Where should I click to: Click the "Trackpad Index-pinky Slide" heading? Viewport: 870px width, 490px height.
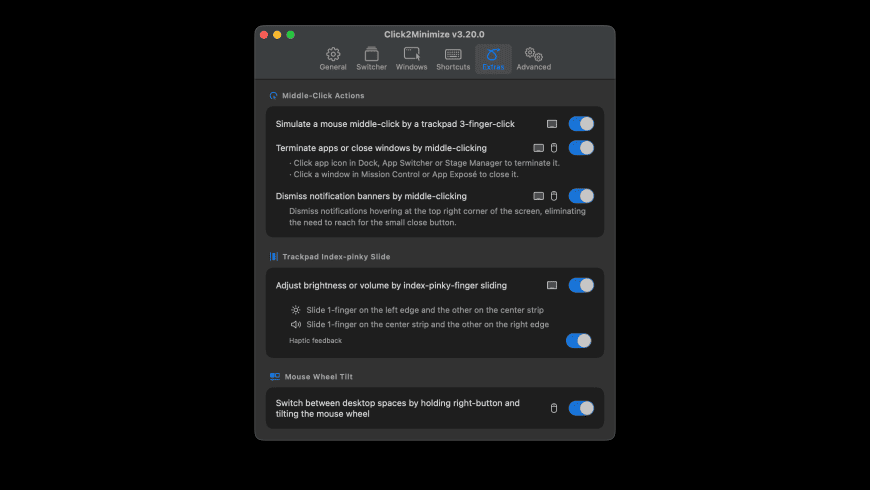coord(336,256)
